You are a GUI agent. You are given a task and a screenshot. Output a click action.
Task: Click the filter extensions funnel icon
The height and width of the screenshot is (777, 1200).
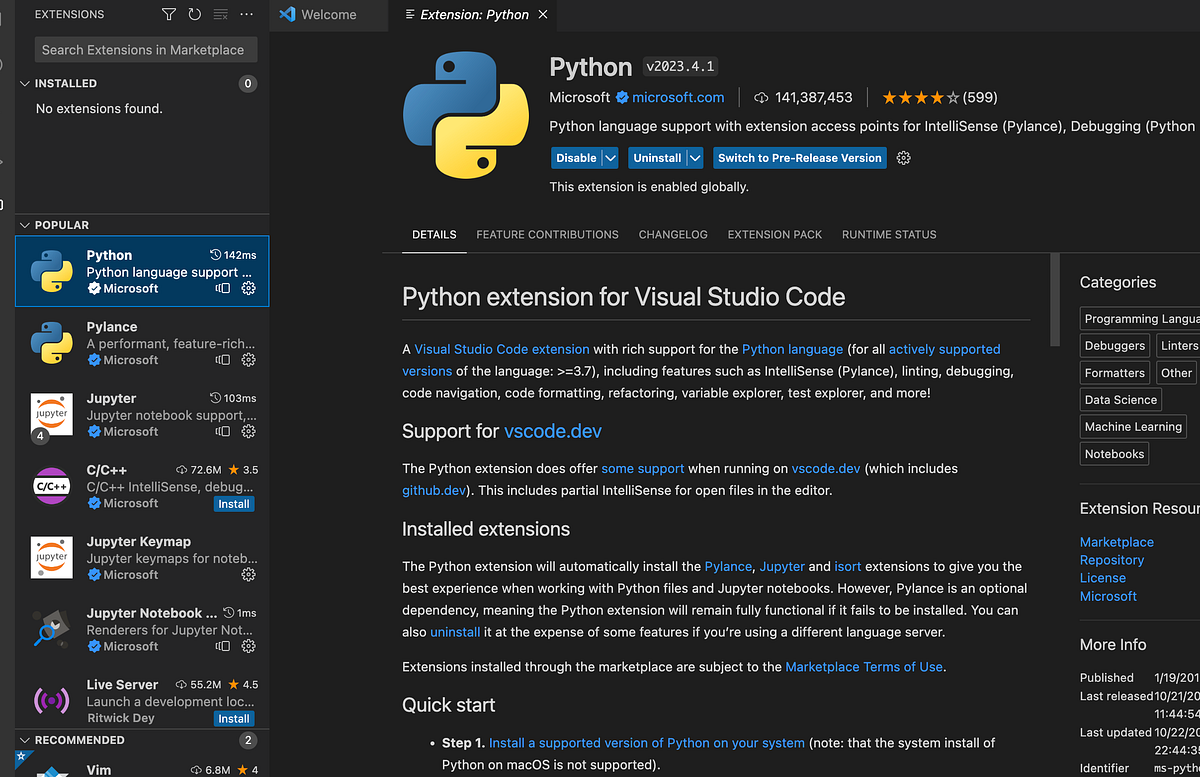point(169,15)
